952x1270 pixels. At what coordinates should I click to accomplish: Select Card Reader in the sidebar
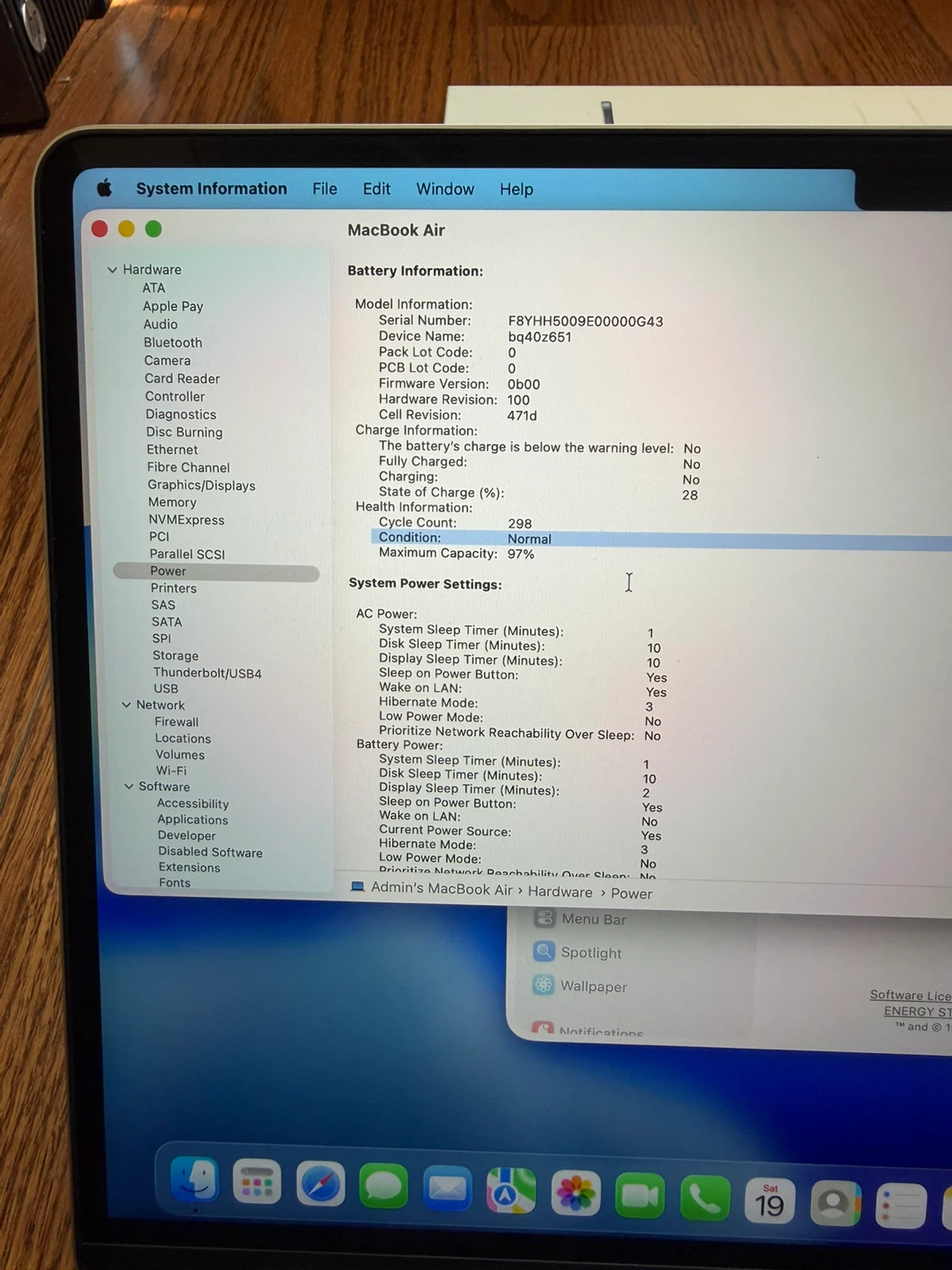point(182,378)
